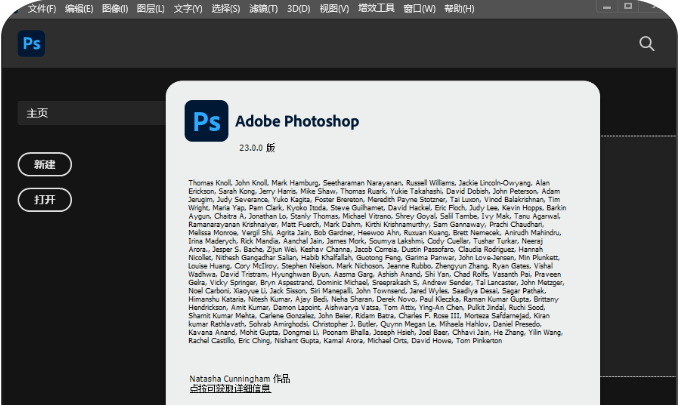Open the 选择(S) menu
The height and width of the screenshot is (405, 678).
pos(224,9)
